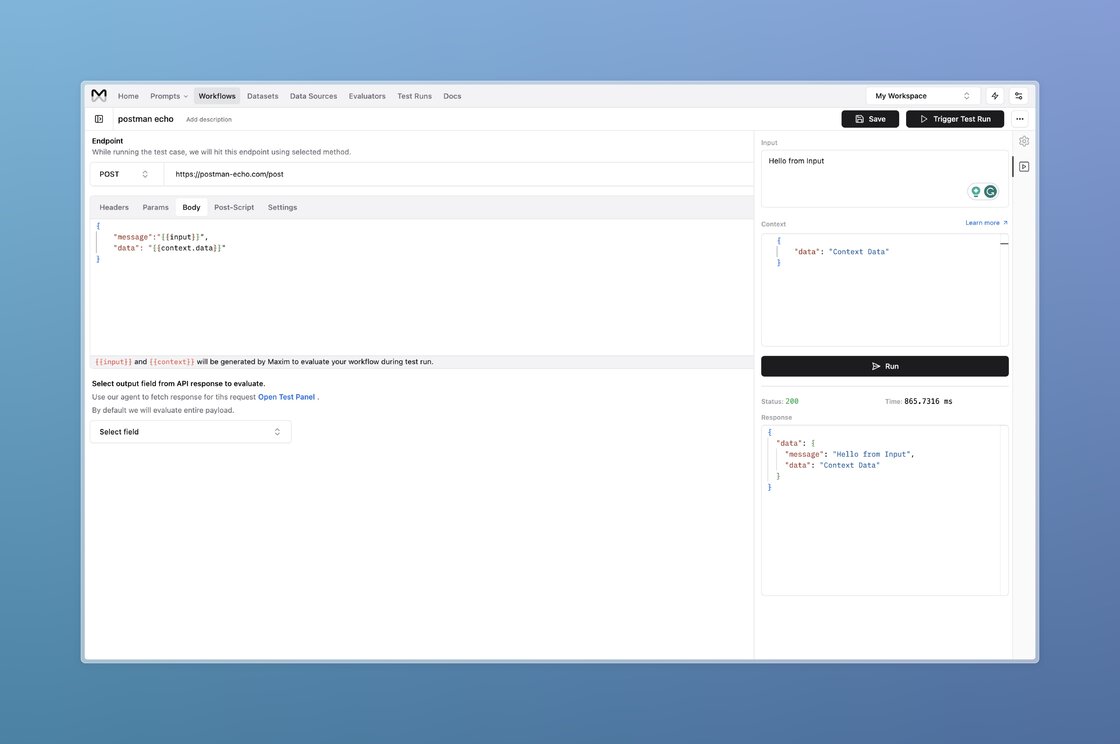The image size is (1120, 744).
Task: Go to Test Runs
Action: [414, 96]
